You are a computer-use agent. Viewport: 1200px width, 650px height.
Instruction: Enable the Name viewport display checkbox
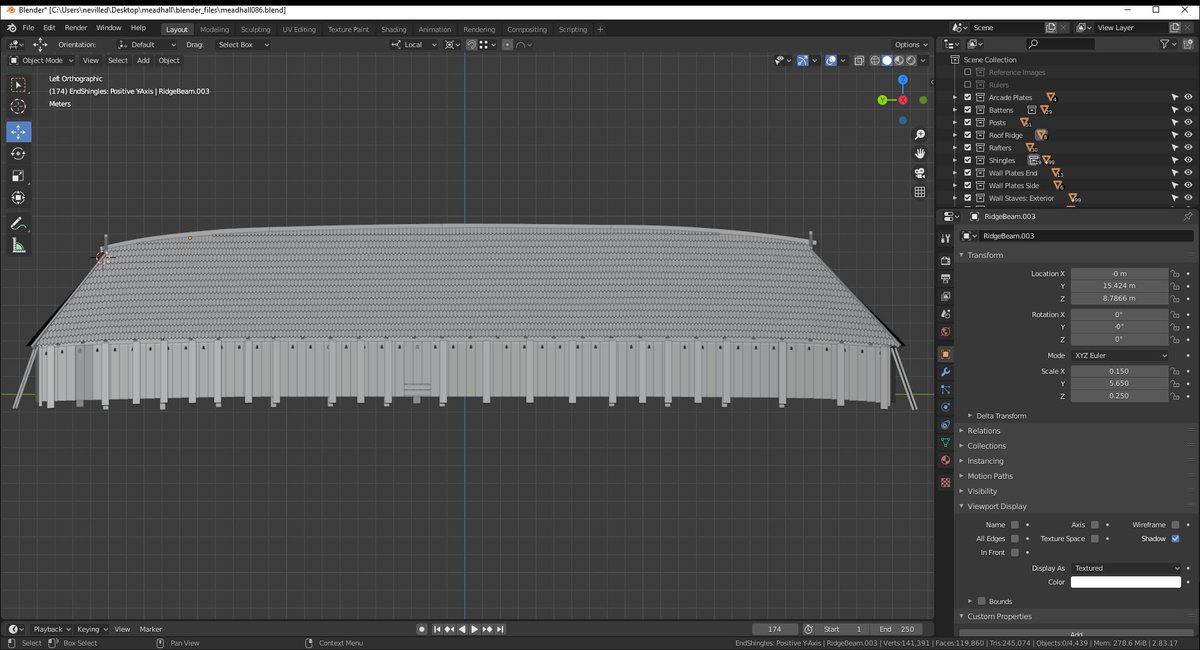(1015, 524)
